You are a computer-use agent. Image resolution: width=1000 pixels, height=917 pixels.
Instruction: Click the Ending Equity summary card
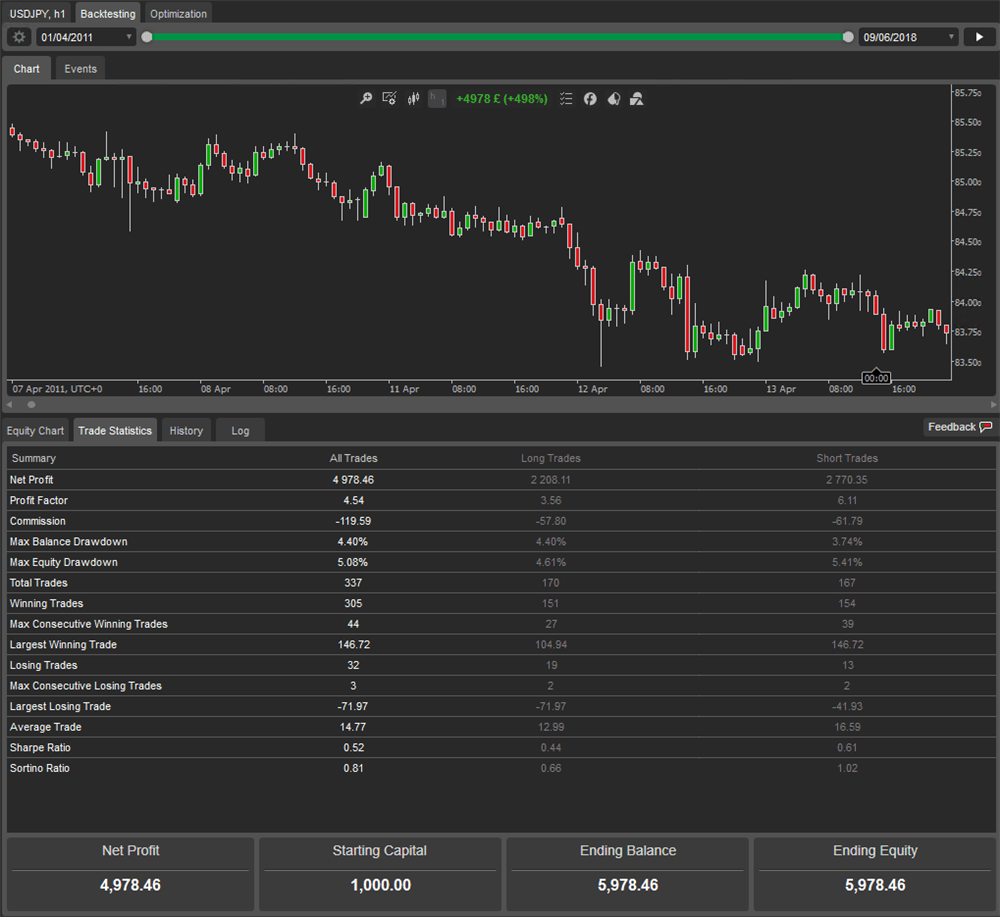[875, 874]
